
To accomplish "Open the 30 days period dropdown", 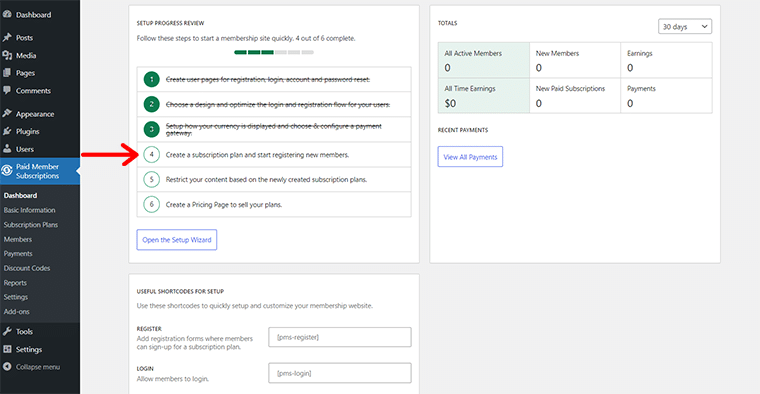I will tap(685, 27).
